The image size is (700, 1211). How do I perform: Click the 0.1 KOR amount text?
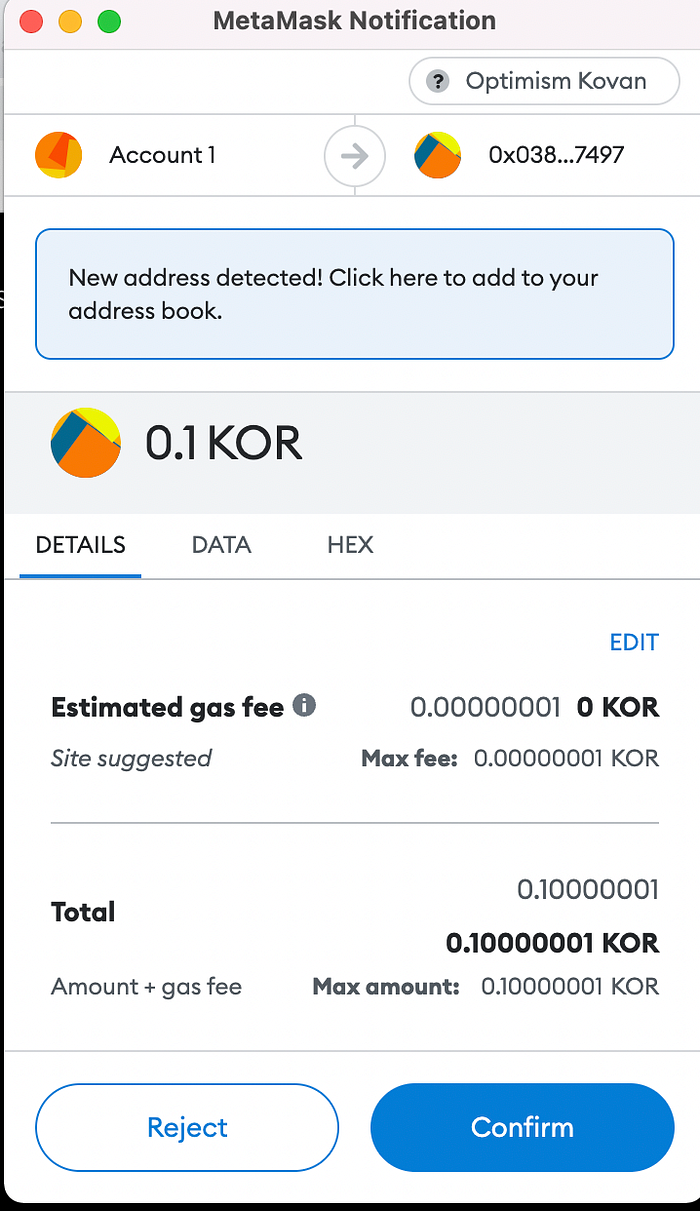click(223, 443)
